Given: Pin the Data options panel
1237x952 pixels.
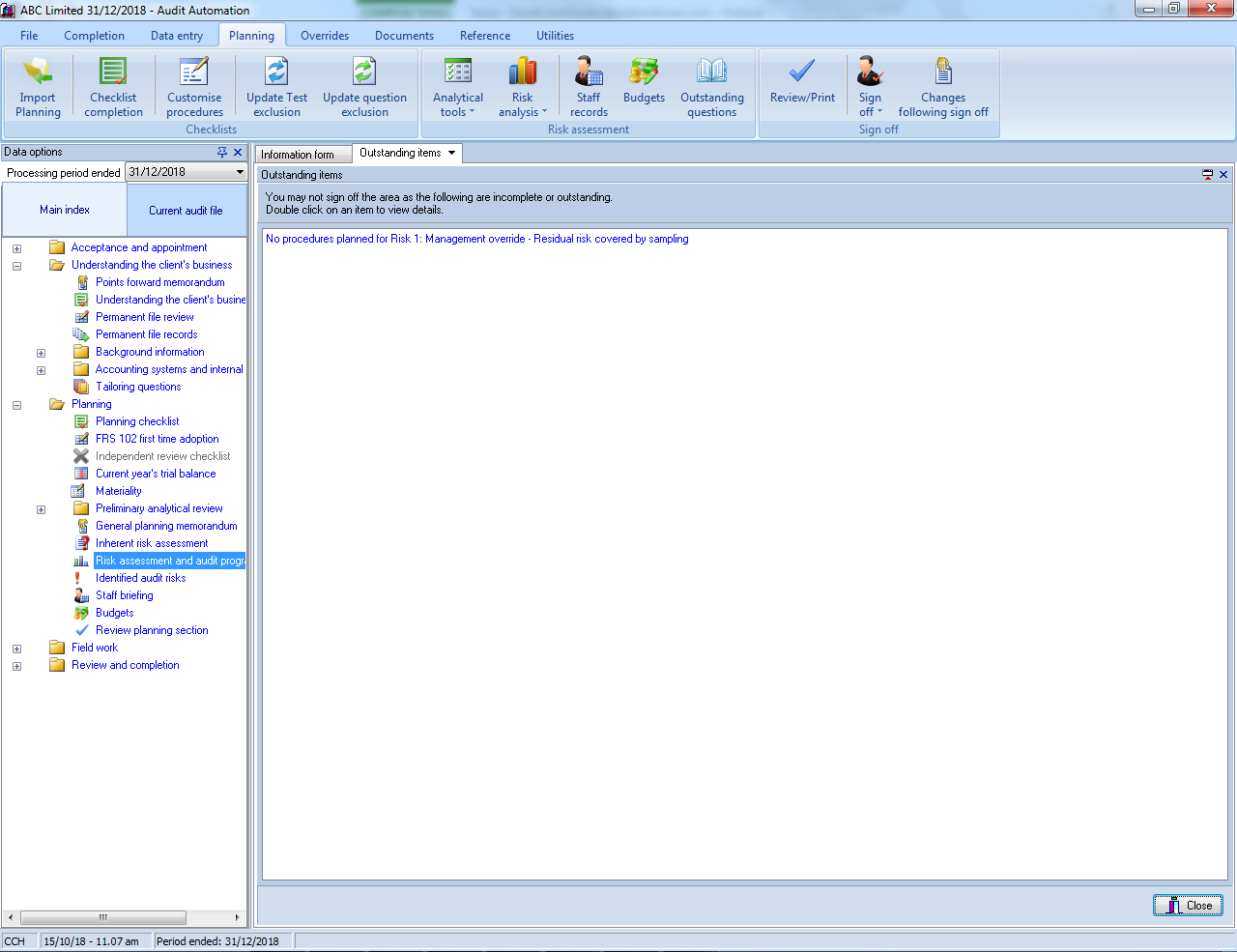Looking at the screenshot, I should pyautogui.click(x=222, y=153).
